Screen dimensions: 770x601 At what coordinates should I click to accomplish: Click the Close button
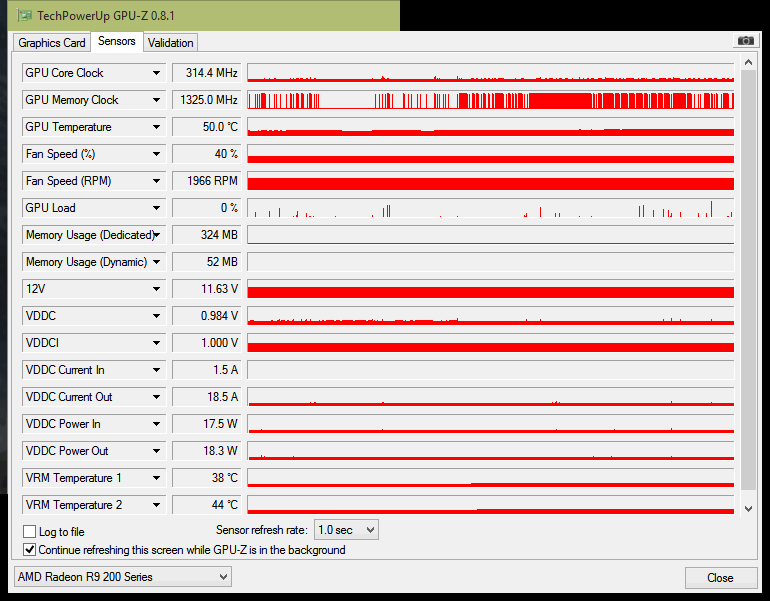[x=721, y=578]
